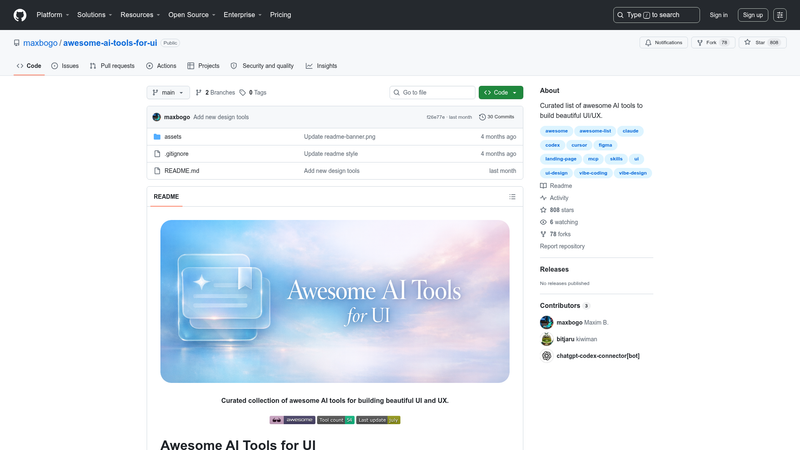View the 2 Branches list

(215, 92)
